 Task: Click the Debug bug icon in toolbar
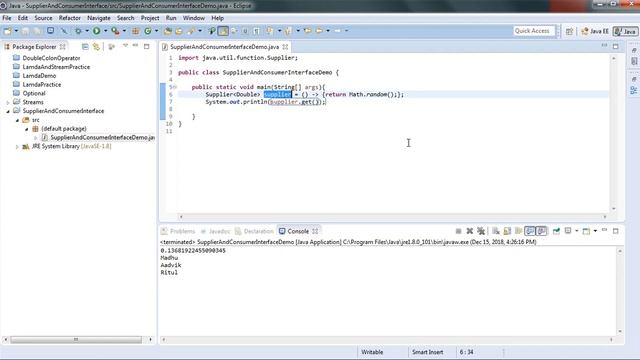click(x=78, y=31)
